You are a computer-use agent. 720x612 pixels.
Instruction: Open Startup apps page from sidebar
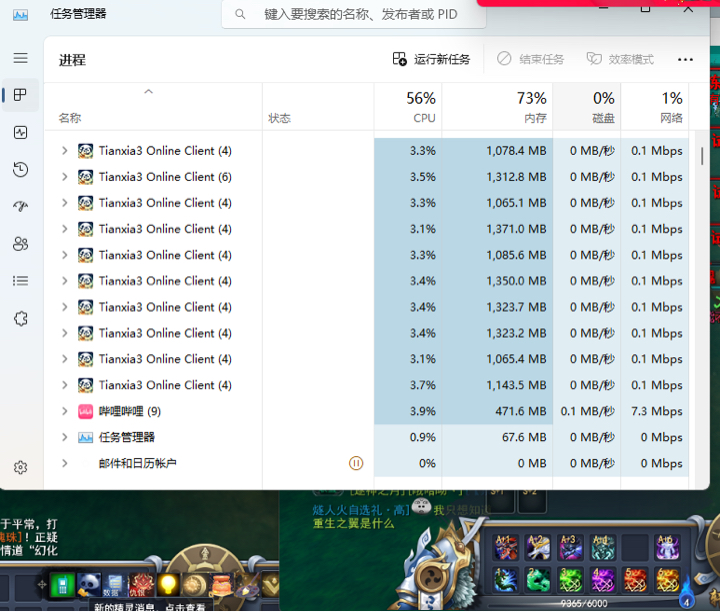(20, 206)
